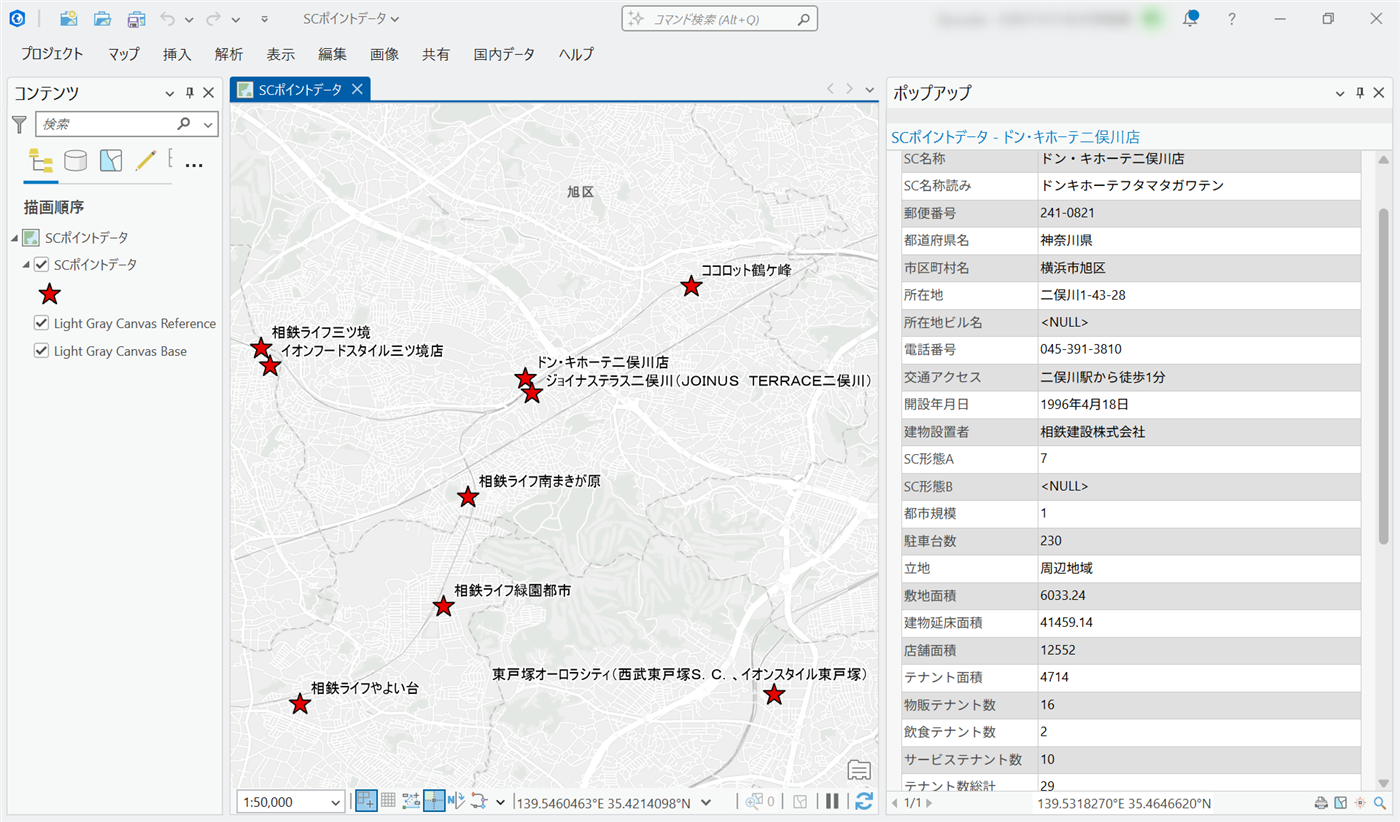Expand the coordinate display format dropdown
Screen dimensions: 1400x822
pos(706,802)
